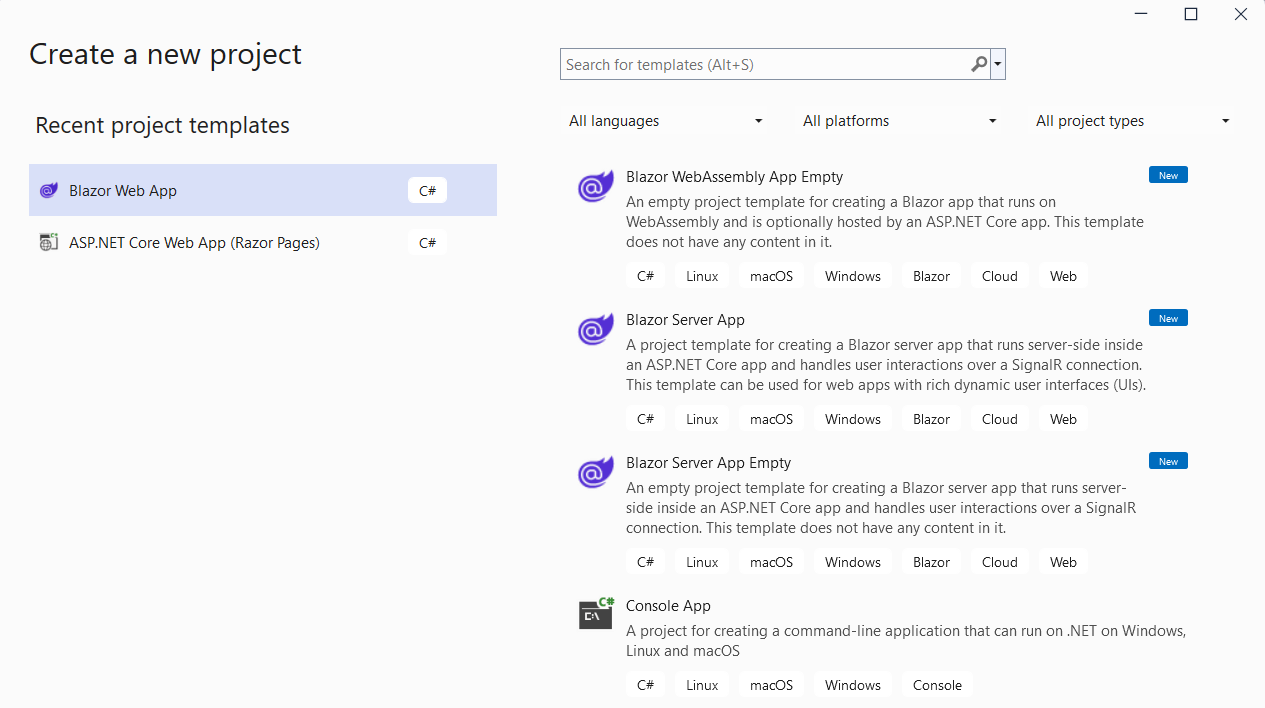Viewport: 1265px width, 708px height.
Task: Click the Blazor WebAssembly App Empty template icon
Action: point(595,186)
